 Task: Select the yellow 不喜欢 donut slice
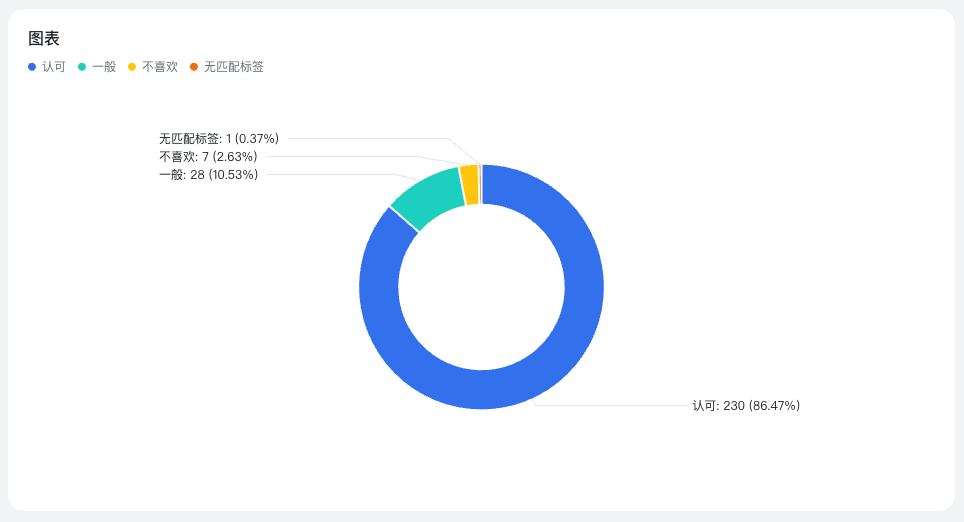click(469, 185)
